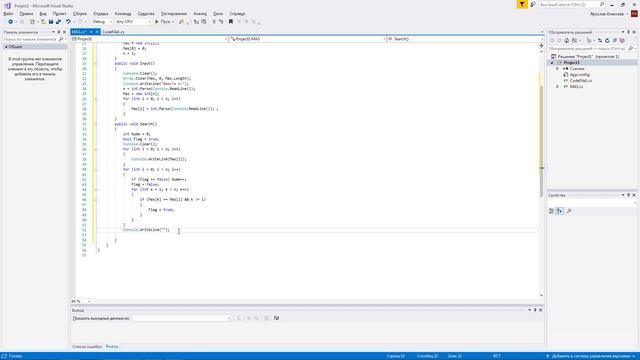The height and width of the screenshot is (360, 640).
Task: Click the Refresh icon in Solution Explorer
Action: coord(607,40)
